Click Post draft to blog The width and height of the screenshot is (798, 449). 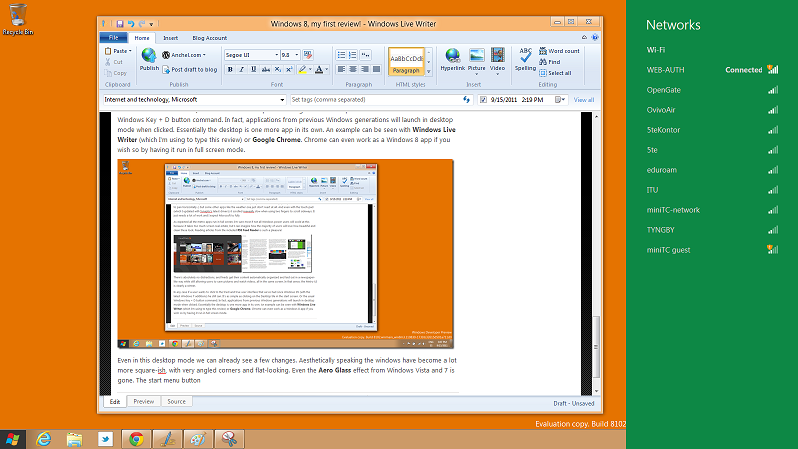point(189,70)
